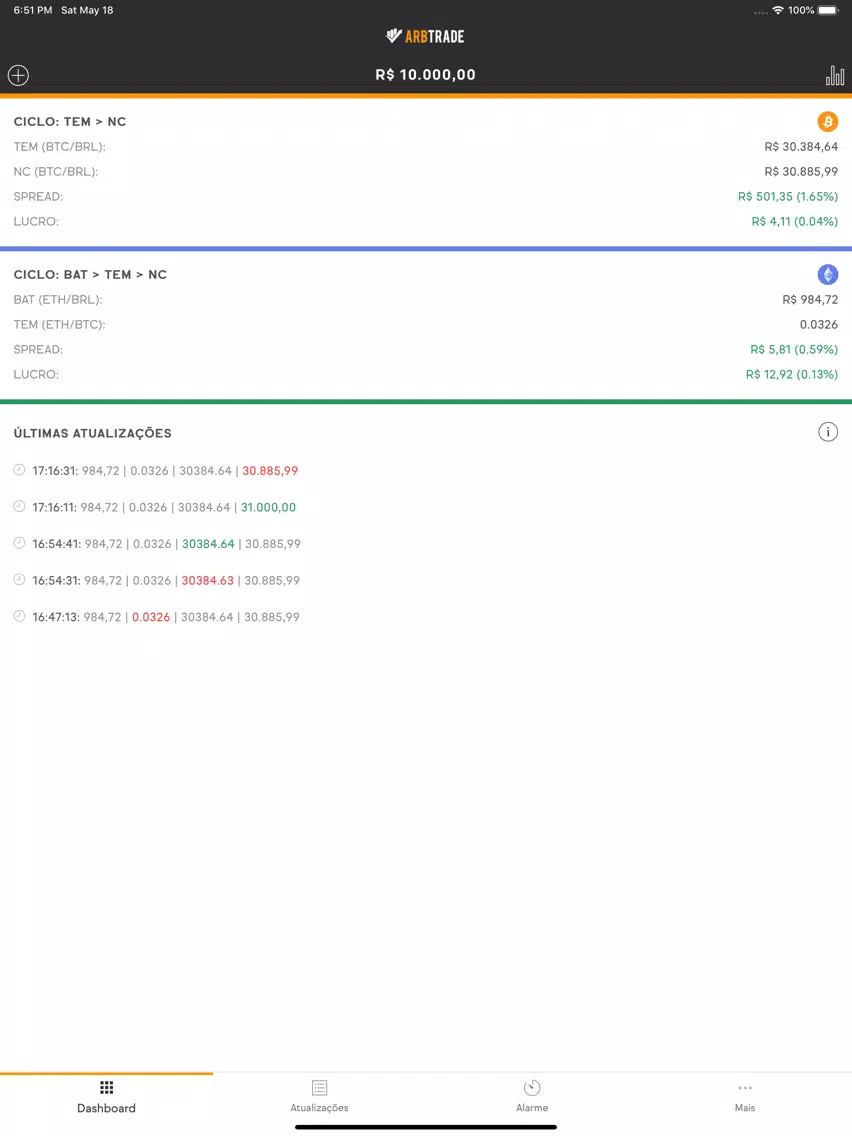Tap the red 0.0326 value

pyautogui.click(x=151, y=617)
